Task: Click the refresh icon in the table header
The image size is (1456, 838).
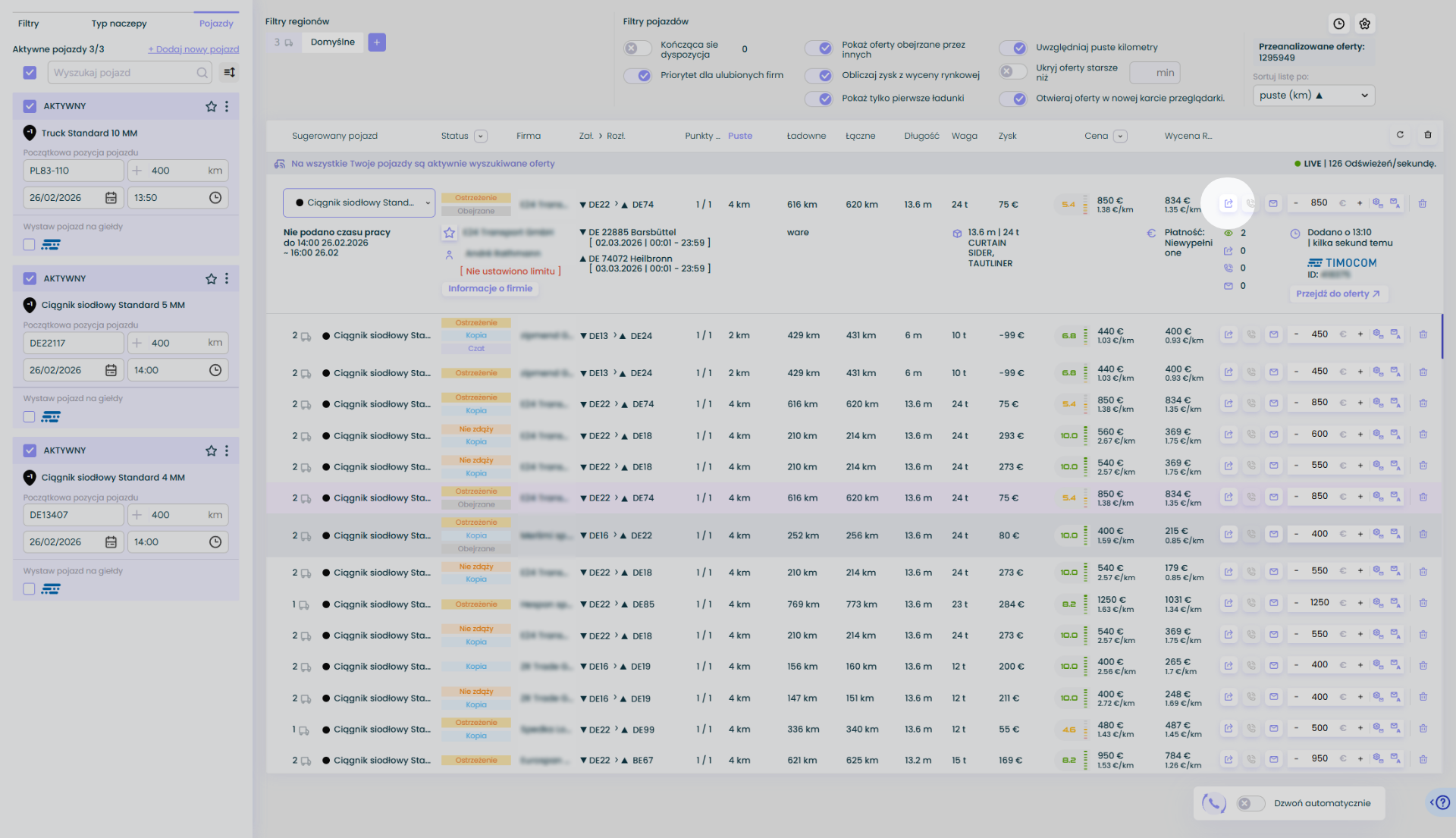Action: (x=1400, y=135)
